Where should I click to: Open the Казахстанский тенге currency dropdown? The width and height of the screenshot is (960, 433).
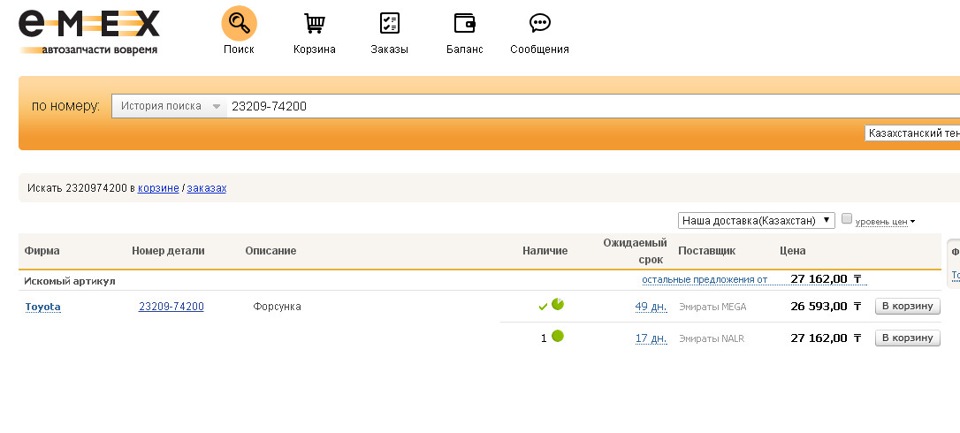coord(912,133)
